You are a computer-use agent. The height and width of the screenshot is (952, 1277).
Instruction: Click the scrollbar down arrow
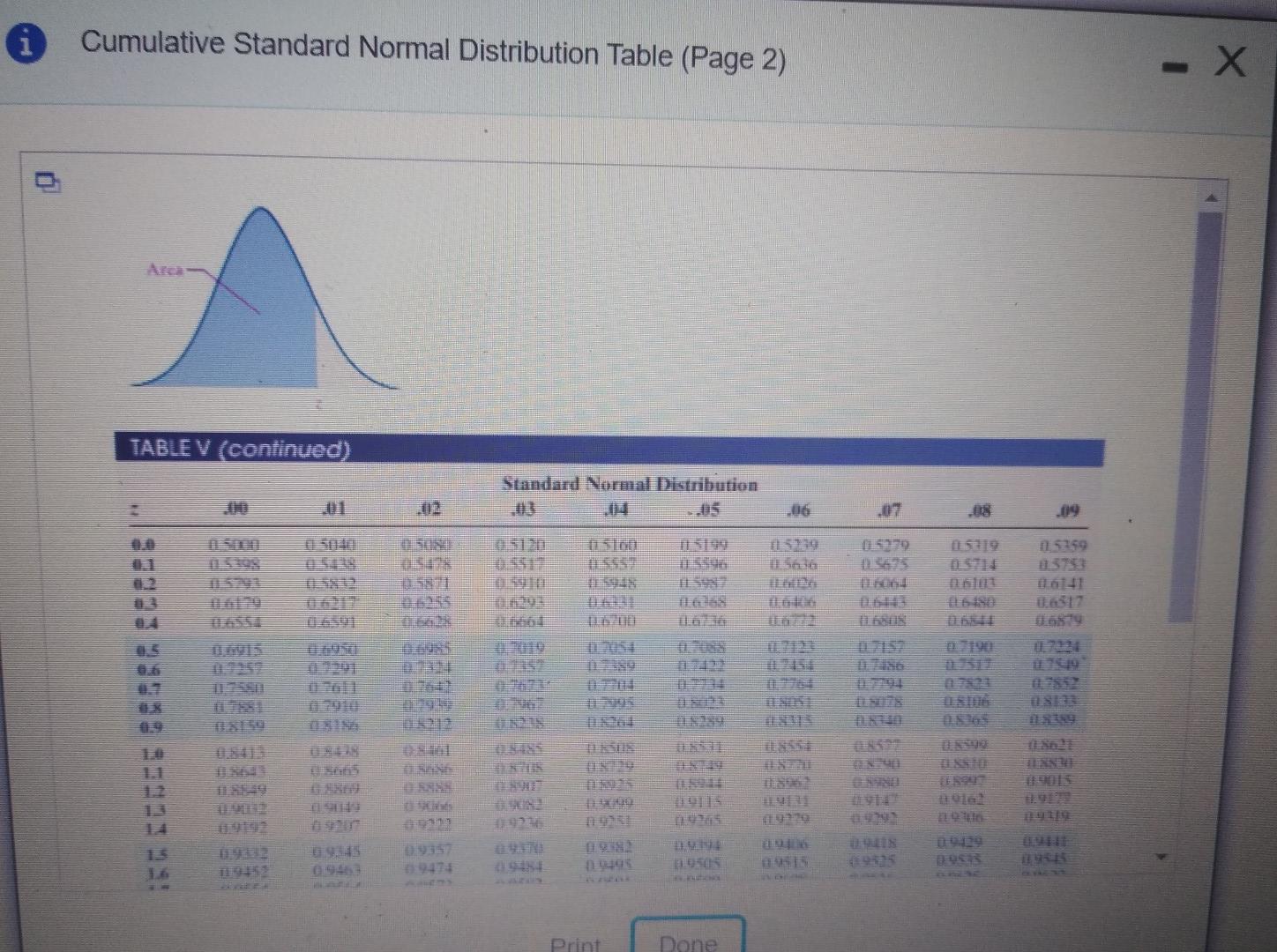(x=1161, y=854)
